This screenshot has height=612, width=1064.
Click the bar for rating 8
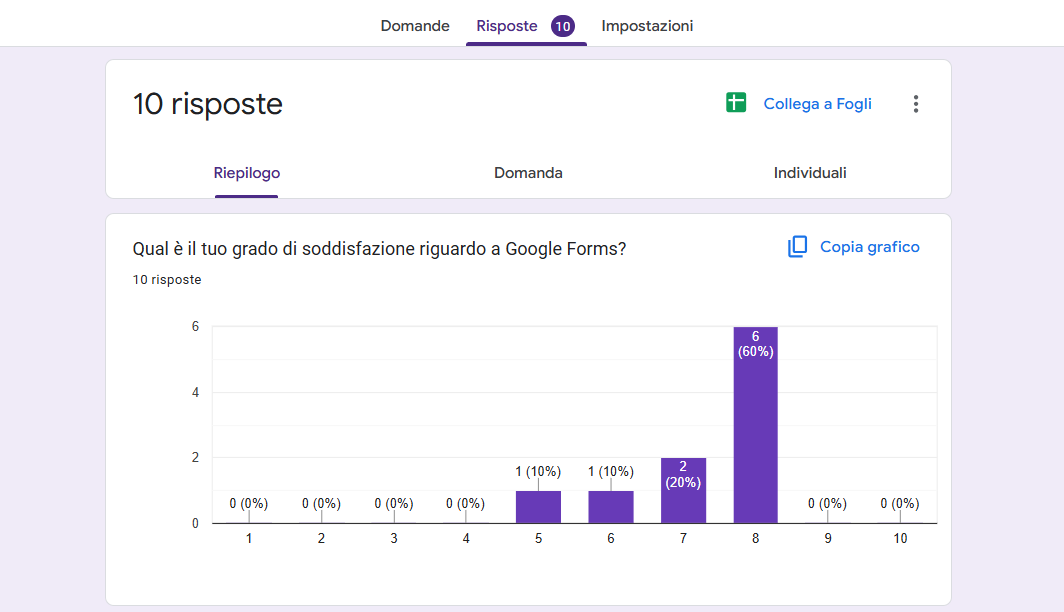pyautogui.click(x=755, y=430)
